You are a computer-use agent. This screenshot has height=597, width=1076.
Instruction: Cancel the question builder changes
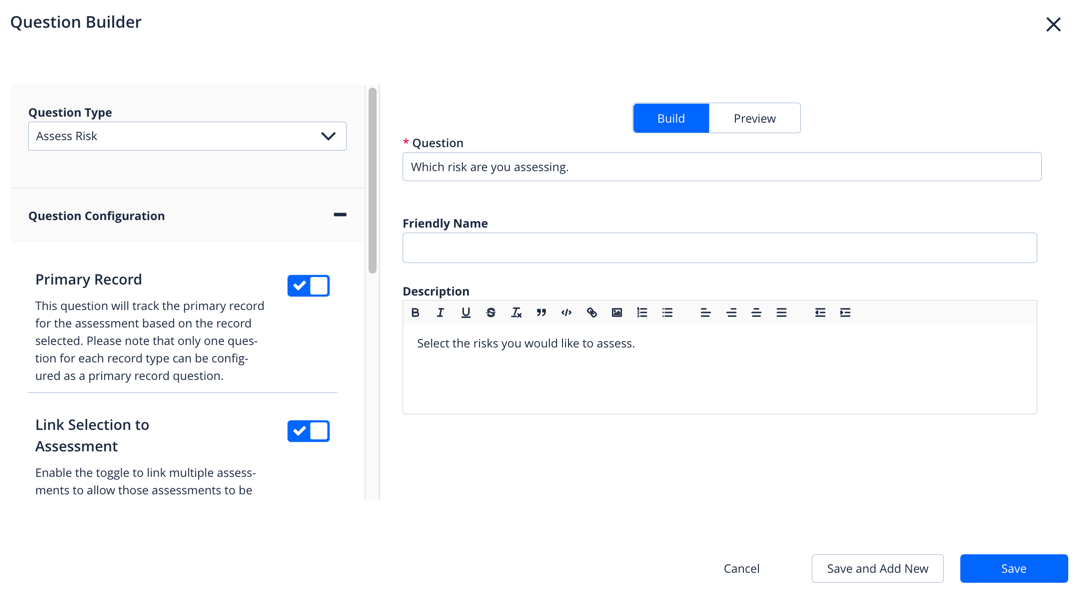pos(741,568)
